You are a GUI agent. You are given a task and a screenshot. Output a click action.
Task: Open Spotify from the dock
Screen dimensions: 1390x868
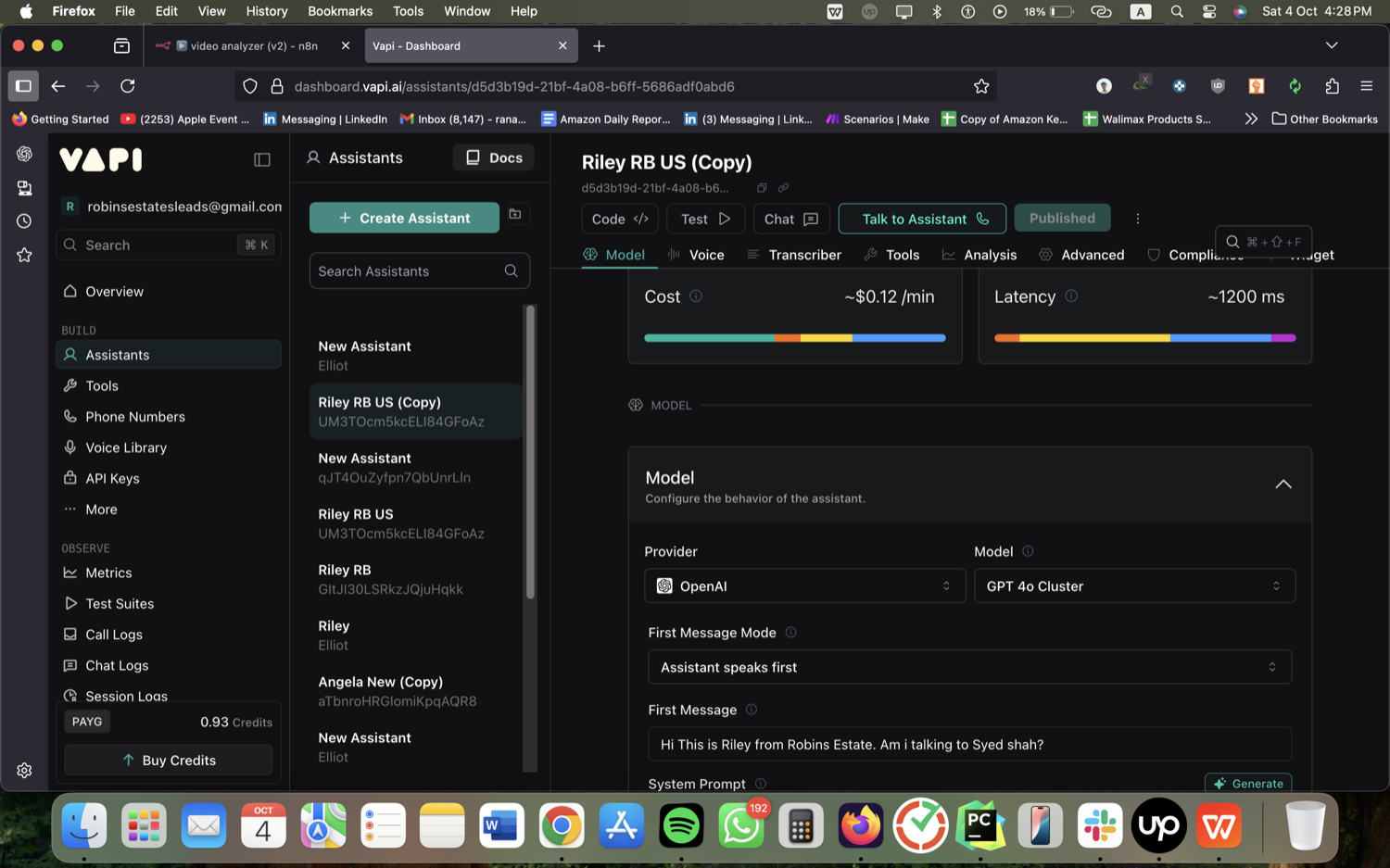(681, 825)
